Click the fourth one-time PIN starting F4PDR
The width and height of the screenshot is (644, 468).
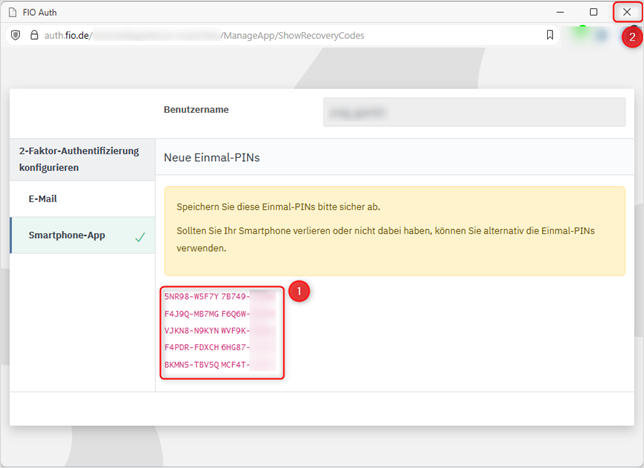[x=206, y=347]
